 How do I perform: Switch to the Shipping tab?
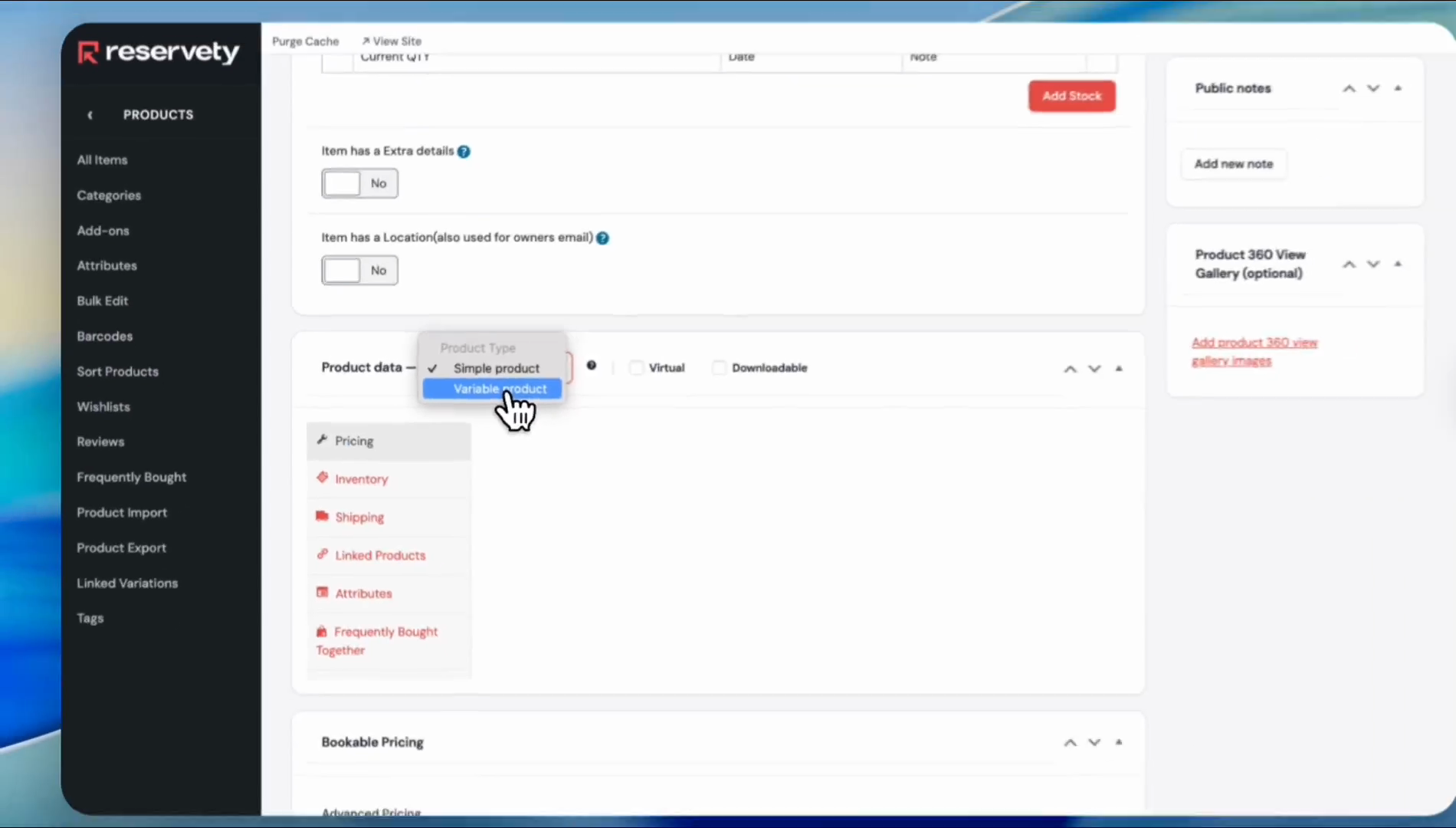coord(359,517)
